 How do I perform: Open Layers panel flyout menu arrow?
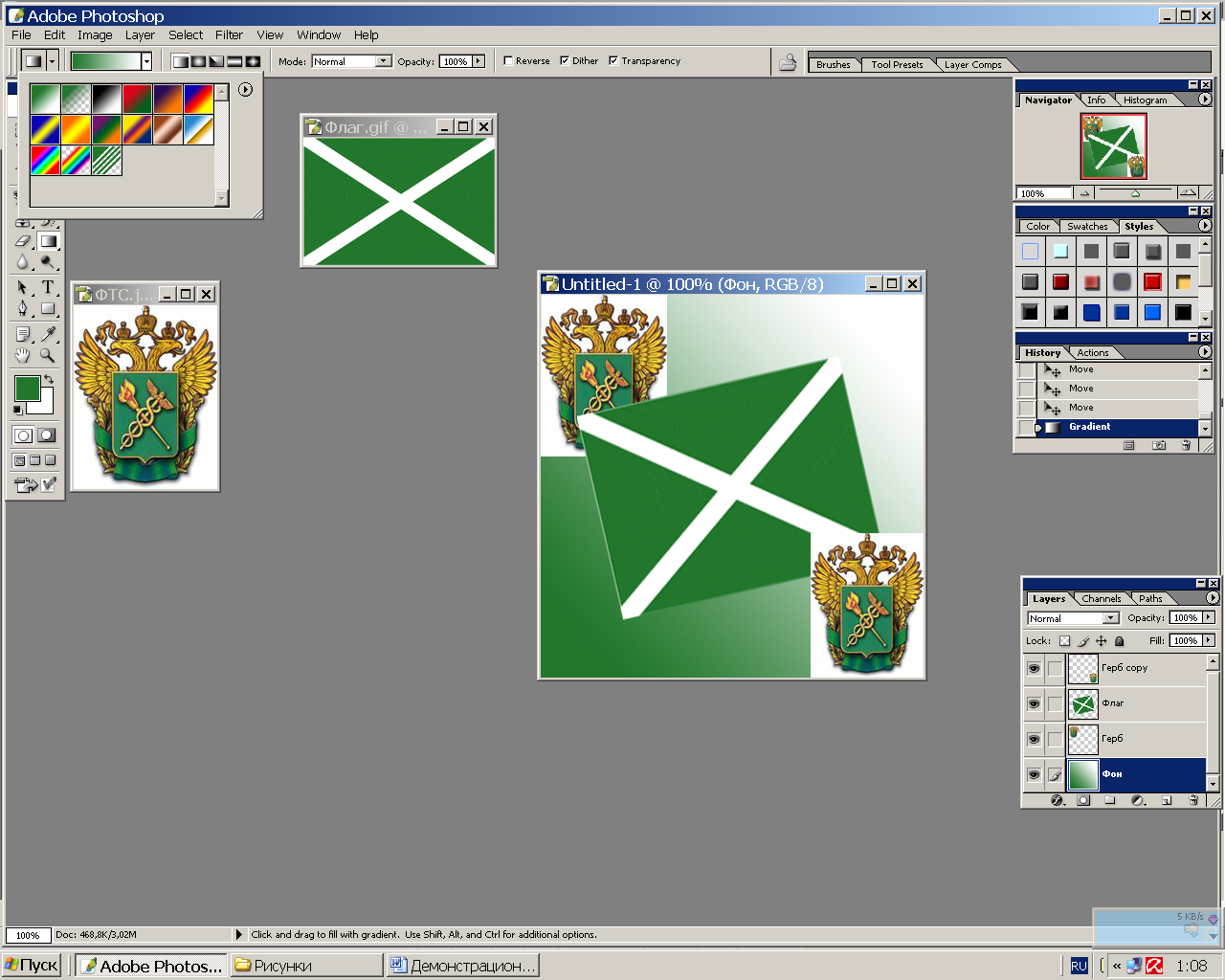coord(1213,597)
